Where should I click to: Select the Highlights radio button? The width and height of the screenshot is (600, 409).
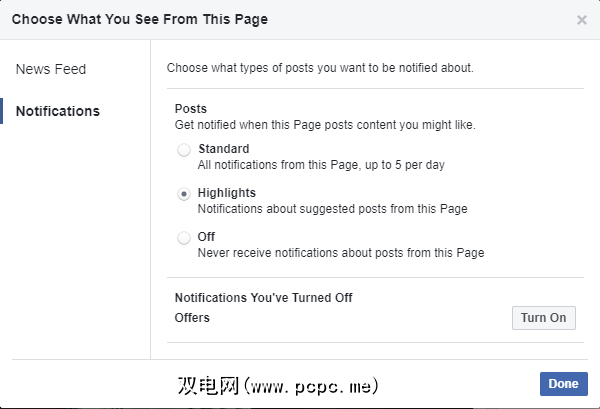pyautogui.click(x=184, y=194)
